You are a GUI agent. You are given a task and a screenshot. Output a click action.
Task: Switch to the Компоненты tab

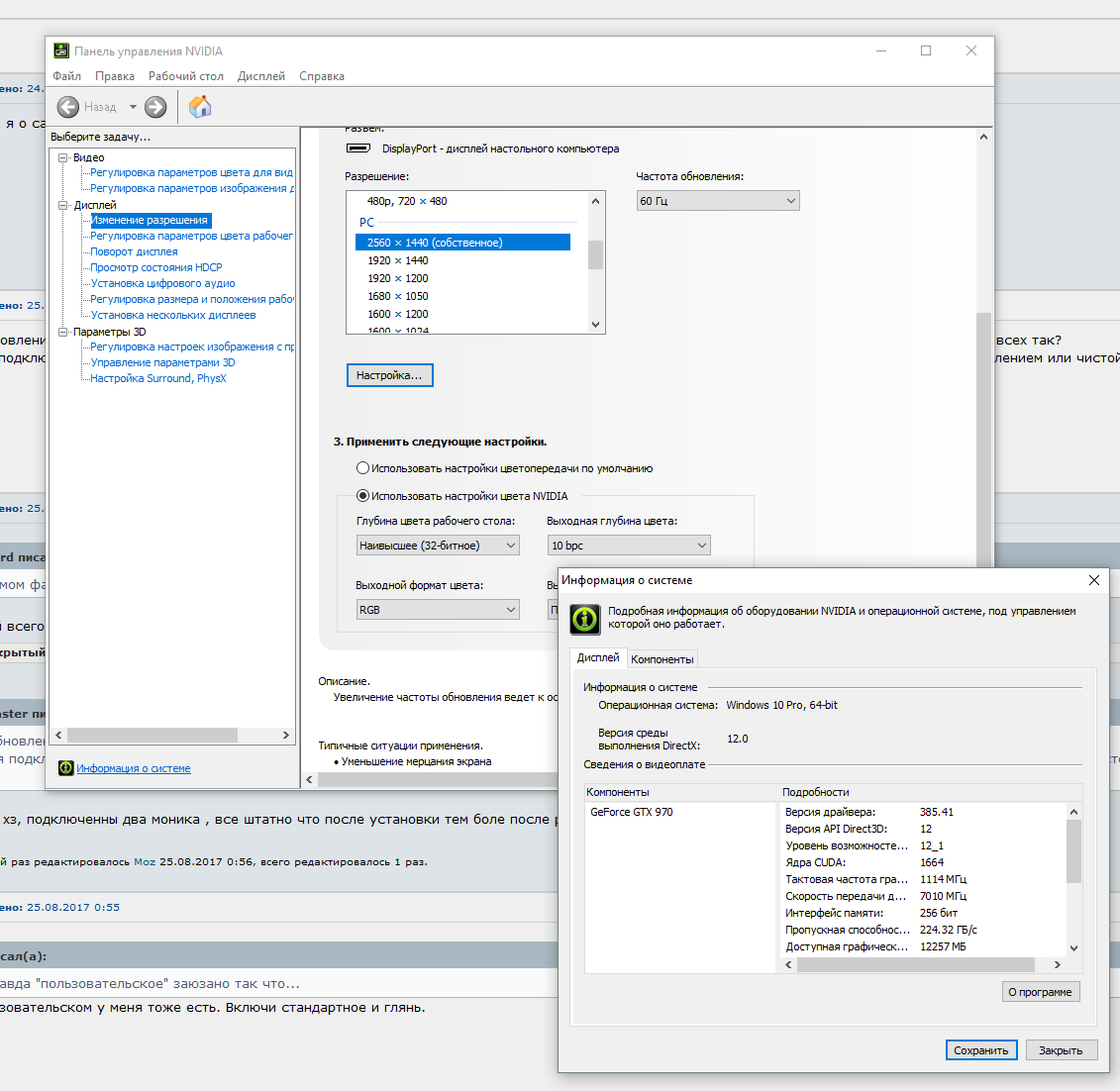[662, 659]
